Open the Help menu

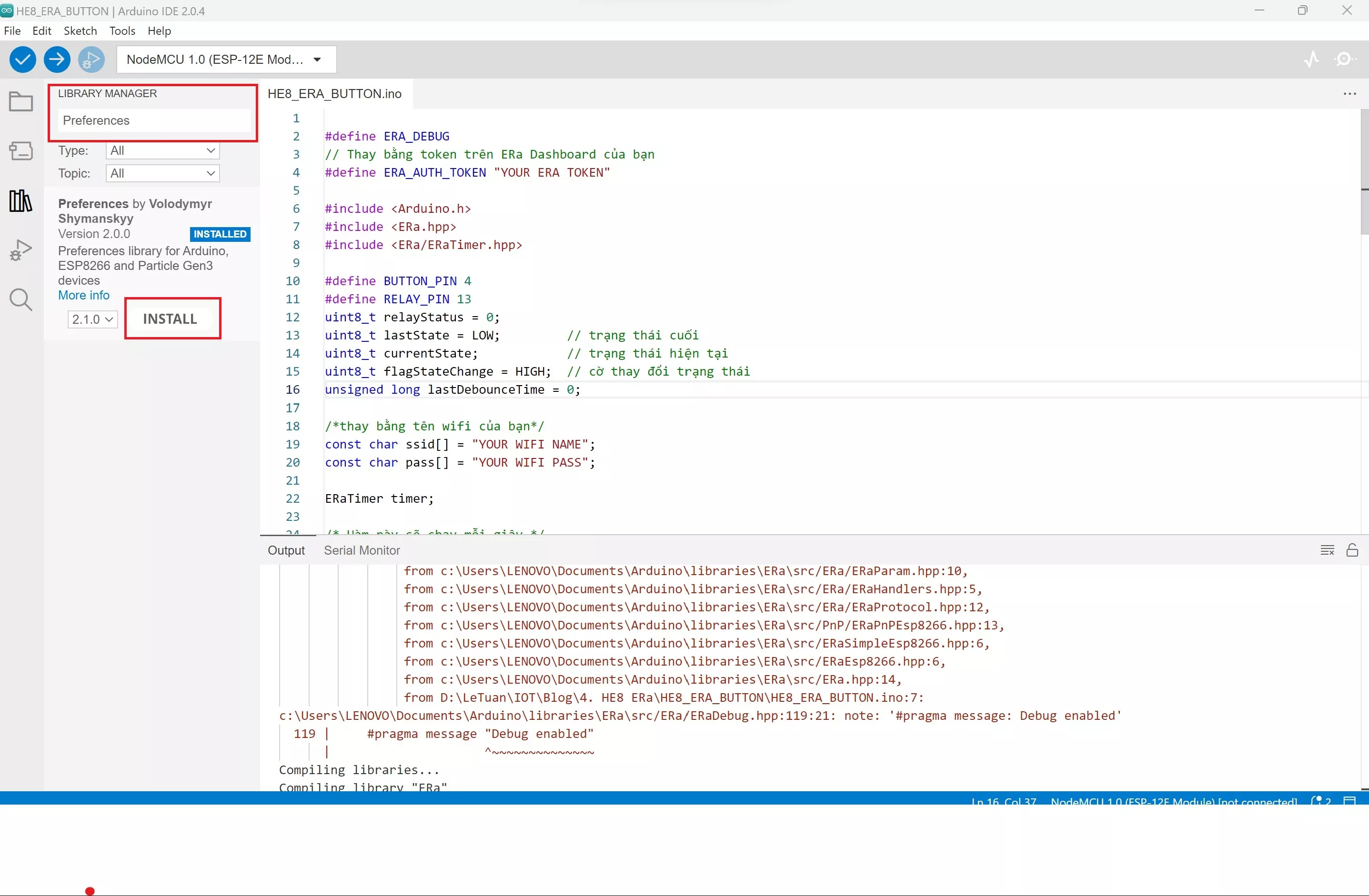coord(159,30)
